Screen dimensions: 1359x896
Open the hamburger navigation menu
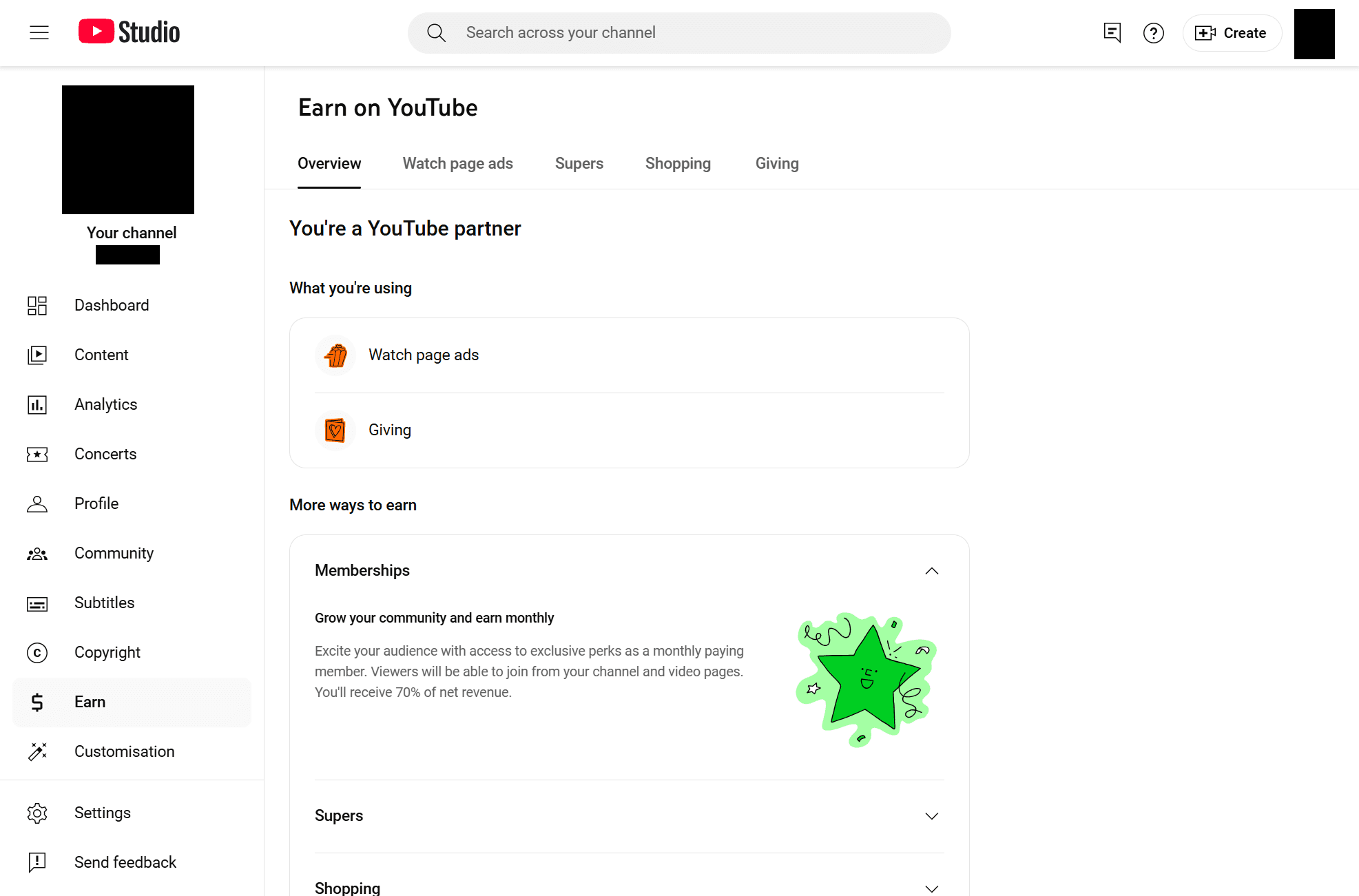click(x=39, y=32)
